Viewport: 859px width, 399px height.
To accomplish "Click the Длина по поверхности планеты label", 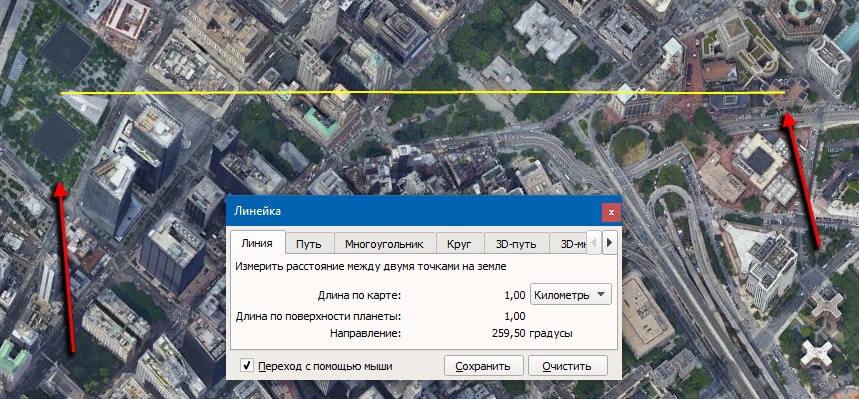I will click(x=318, y=316).
